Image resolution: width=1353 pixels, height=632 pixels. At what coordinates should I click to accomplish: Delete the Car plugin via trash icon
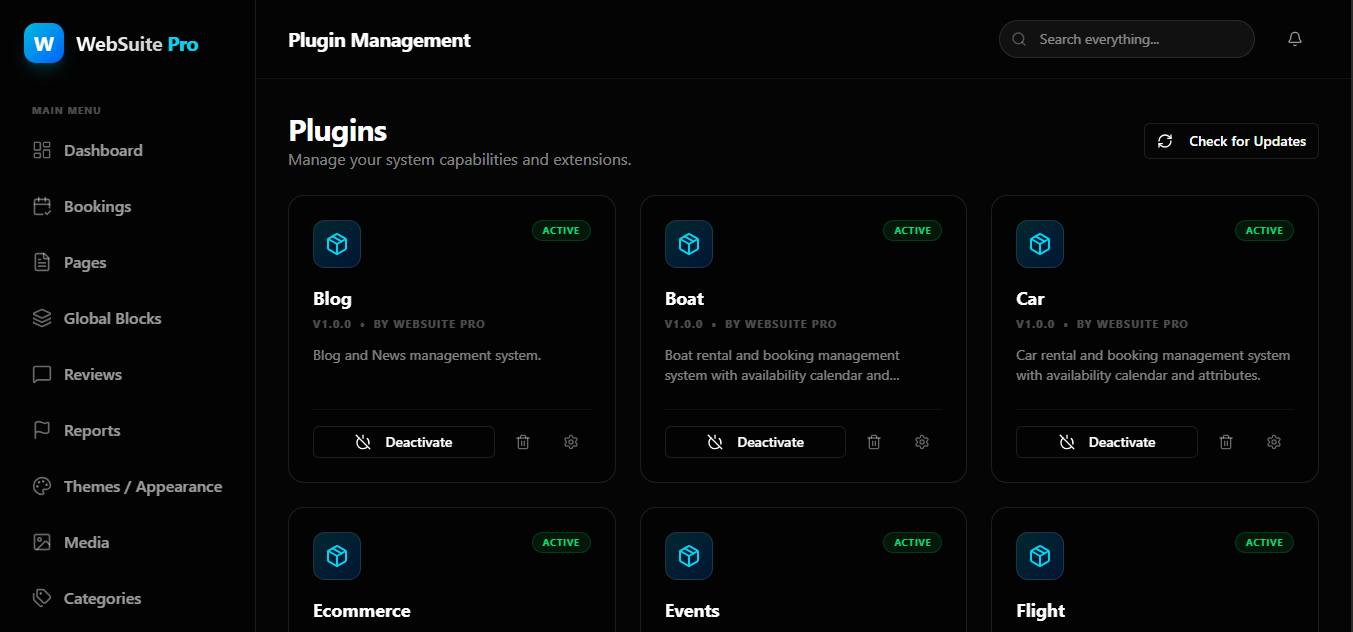tap(1226, 442)
